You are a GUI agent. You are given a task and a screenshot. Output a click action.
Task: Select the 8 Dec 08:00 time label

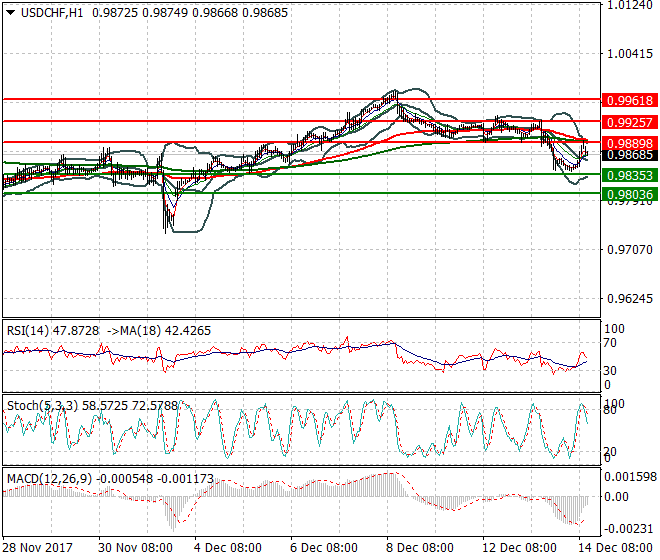pyautogui.click(x=420, y=548)
